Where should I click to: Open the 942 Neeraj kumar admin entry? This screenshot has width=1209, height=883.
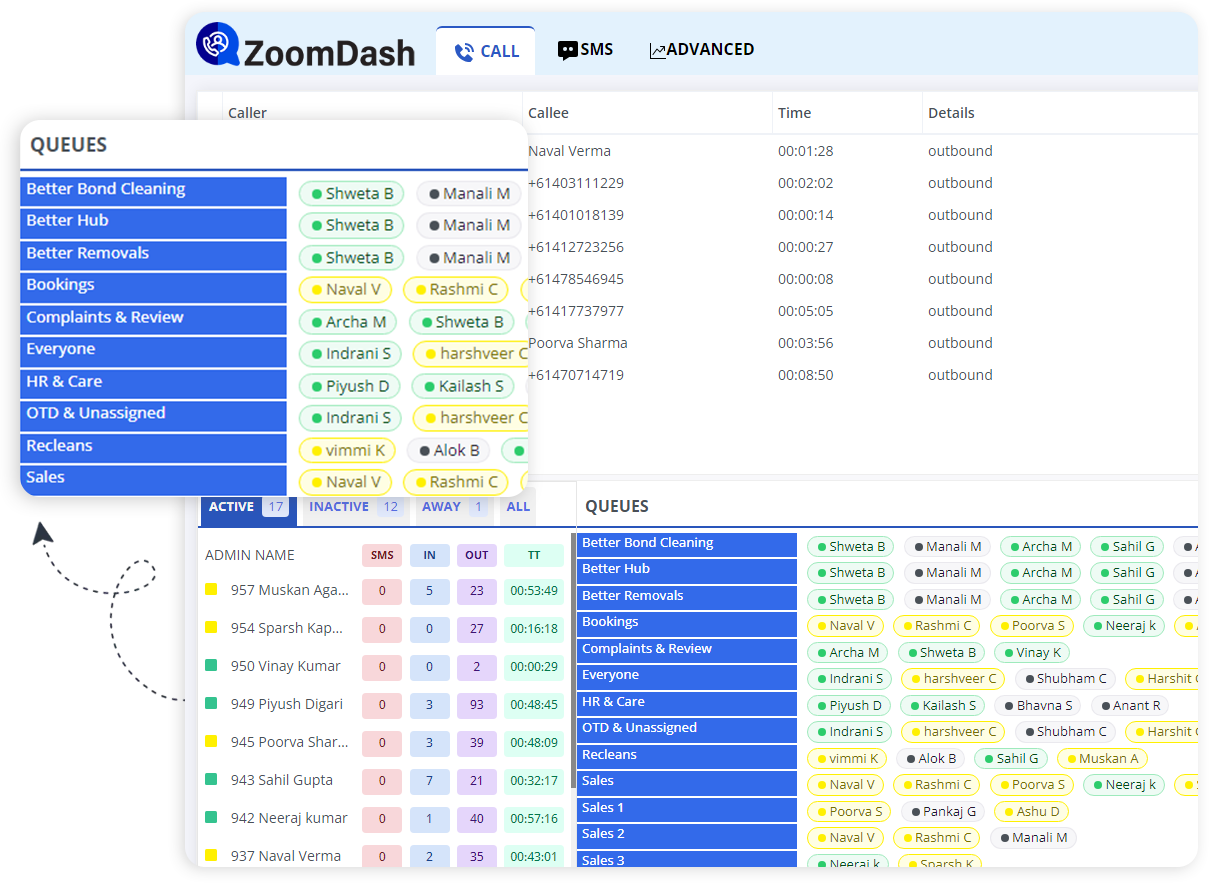[289, 818]
